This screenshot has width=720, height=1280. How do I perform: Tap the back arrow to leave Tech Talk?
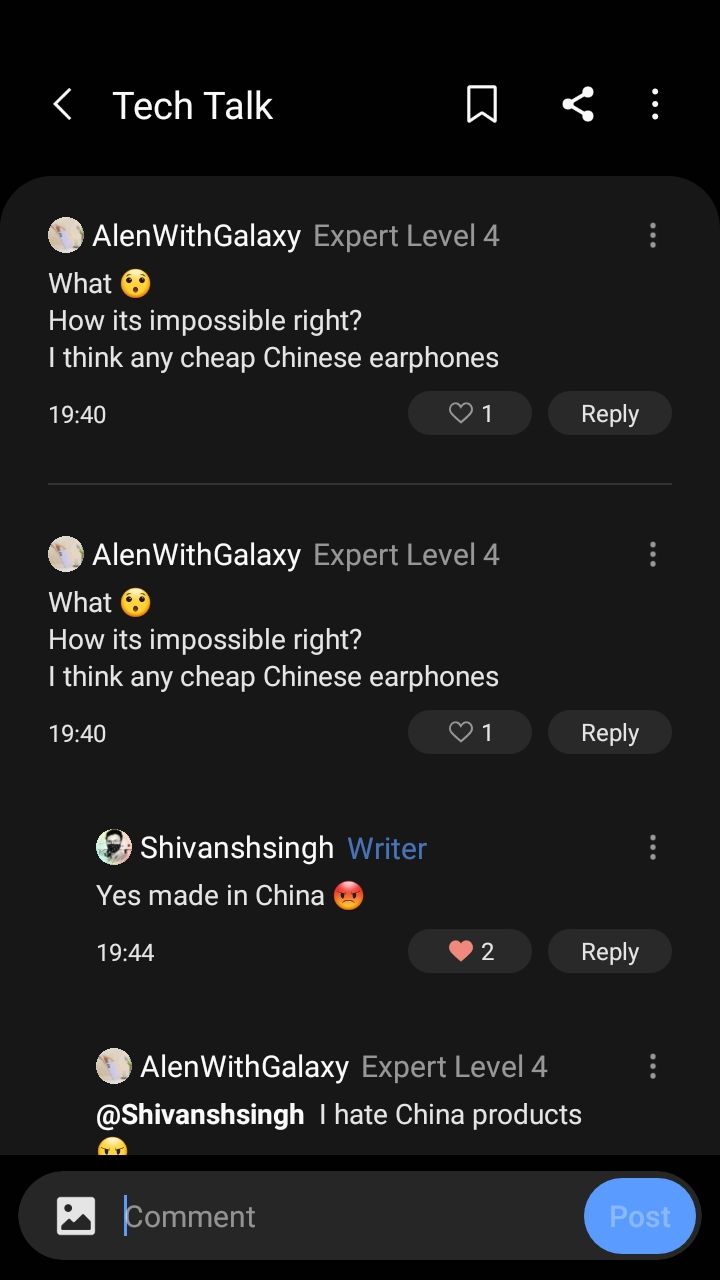point(63,104)
